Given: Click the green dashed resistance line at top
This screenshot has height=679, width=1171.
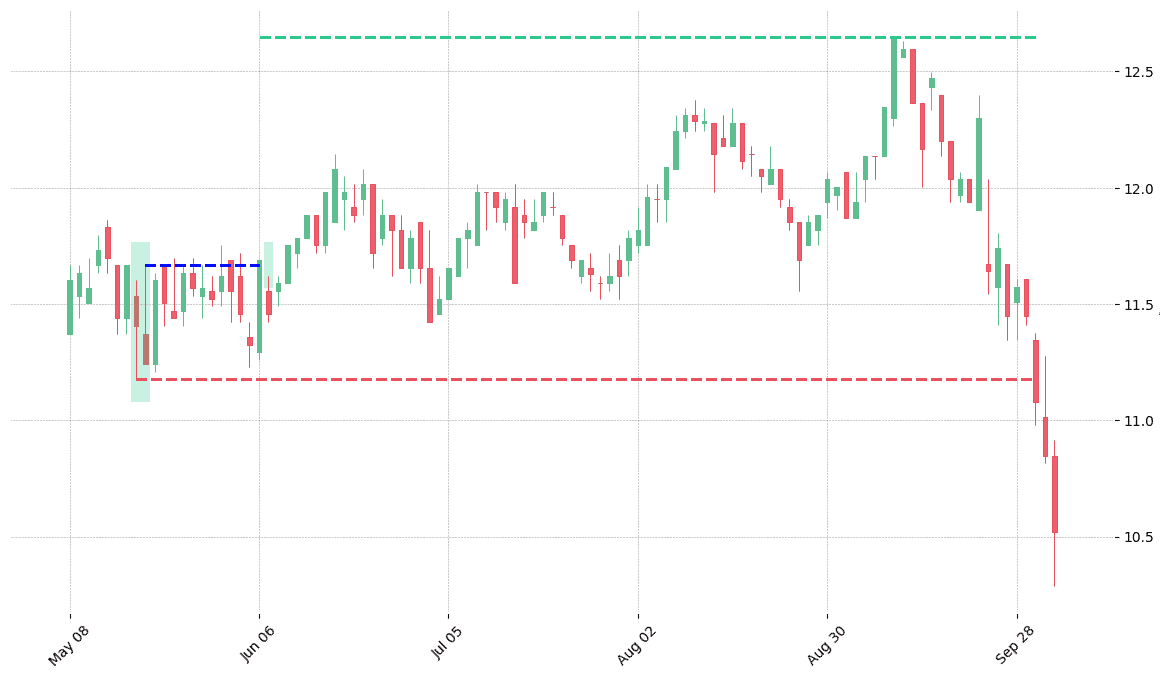Looking at the screenshot, I should coord(647,37).
